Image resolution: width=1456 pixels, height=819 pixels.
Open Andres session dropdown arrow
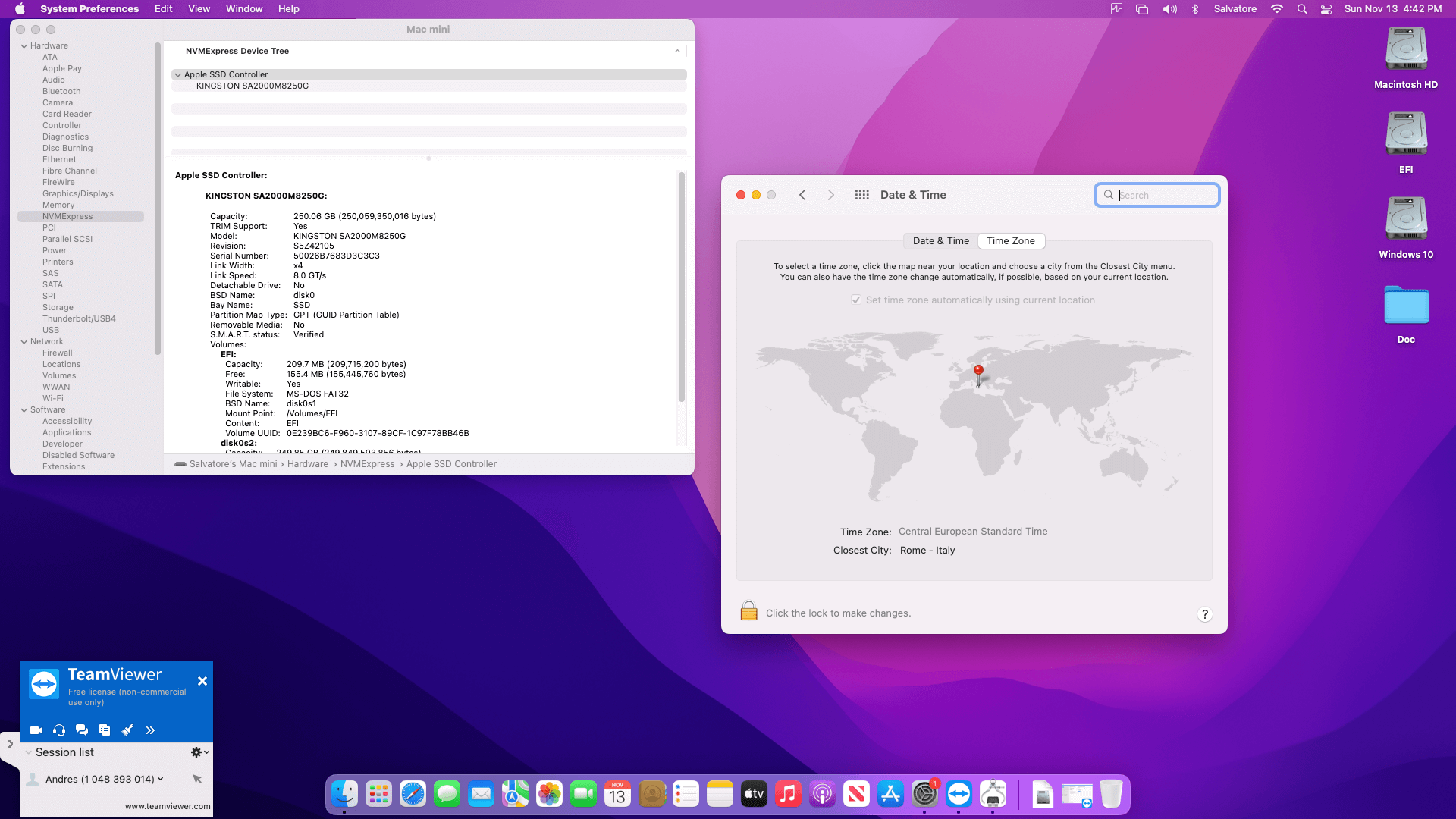point(161,779)
